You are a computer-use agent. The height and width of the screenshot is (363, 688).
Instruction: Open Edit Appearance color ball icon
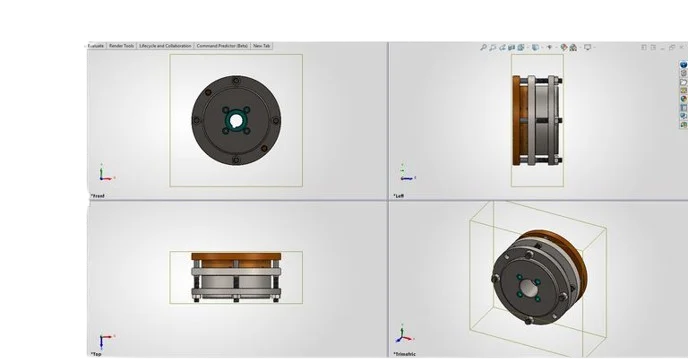tap(564, 47)
